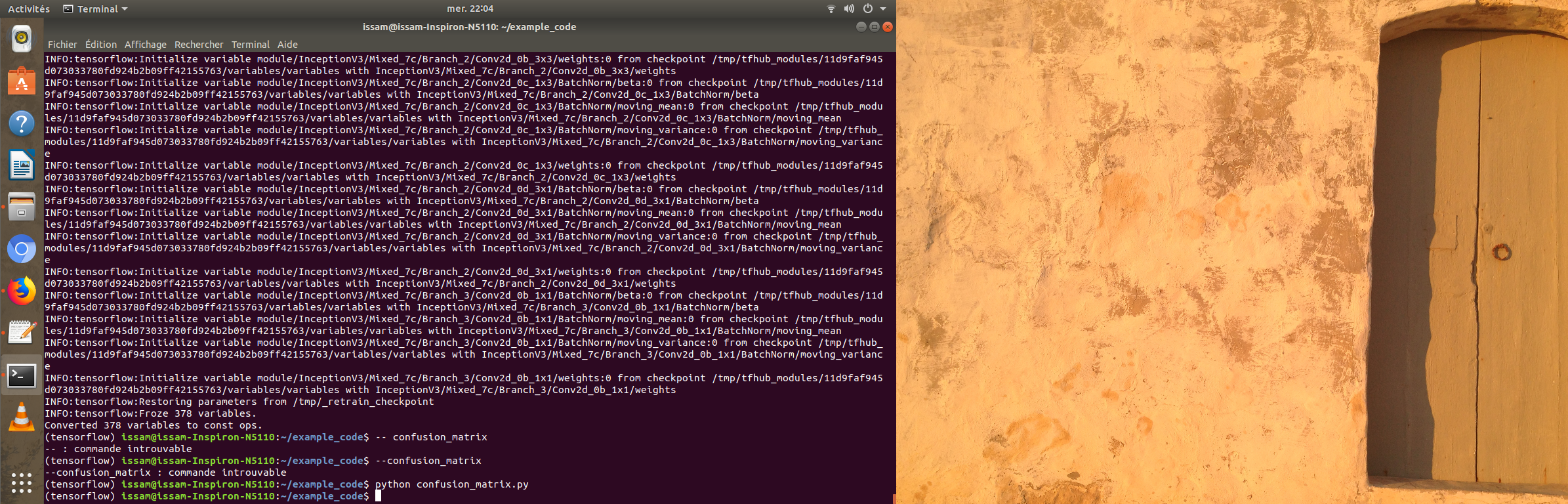Open the Fichier menu
Image resolution: width=1568 pixels, height=504 pixels.
(62, 45)
